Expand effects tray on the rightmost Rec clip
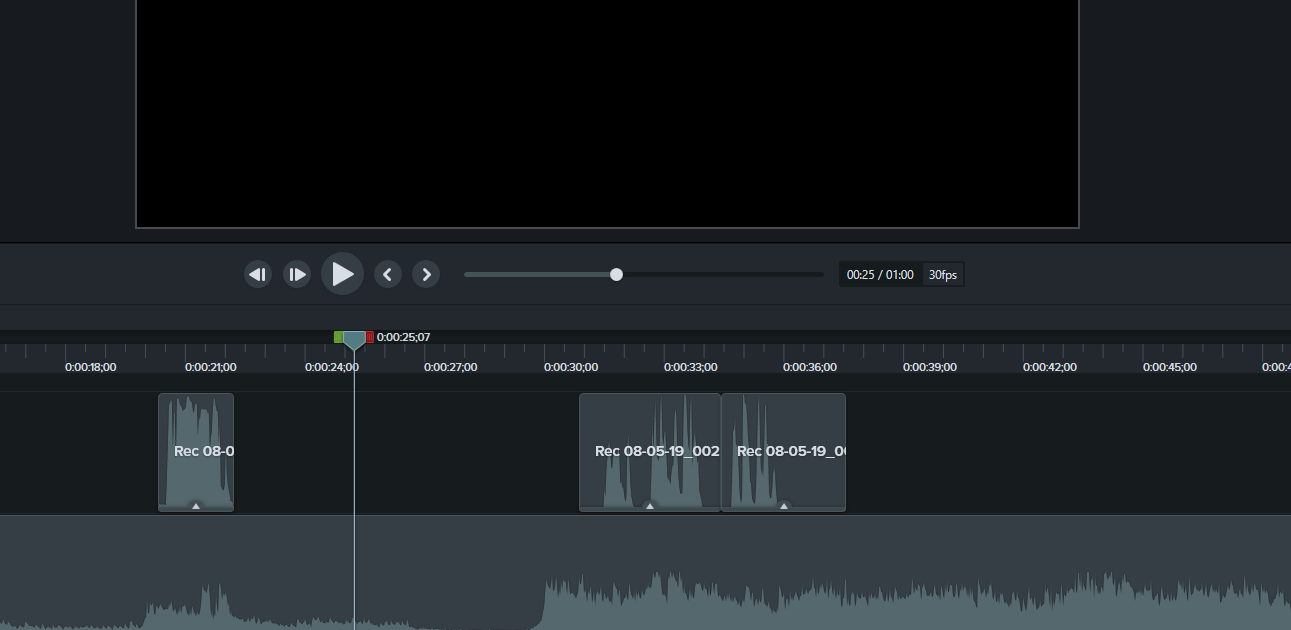 tap(784, 506)
